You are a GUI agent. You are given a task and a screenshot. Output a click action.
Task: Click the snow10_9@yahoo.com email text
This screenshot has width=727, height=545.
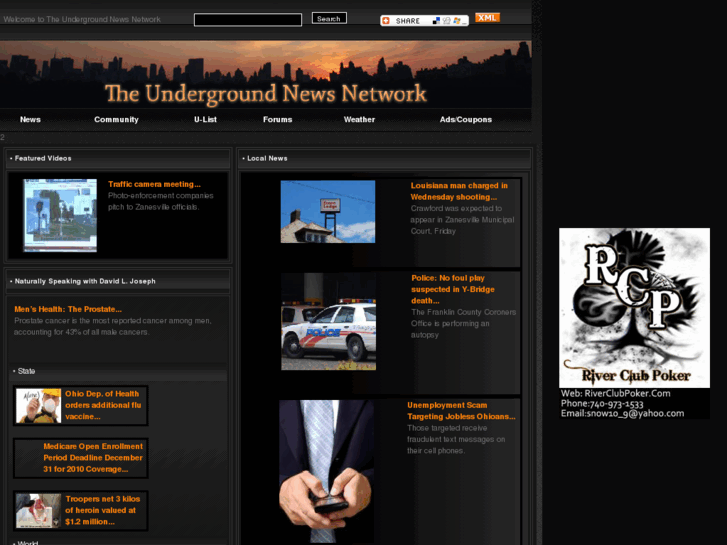pyautogui.click(x=635, y=413)
